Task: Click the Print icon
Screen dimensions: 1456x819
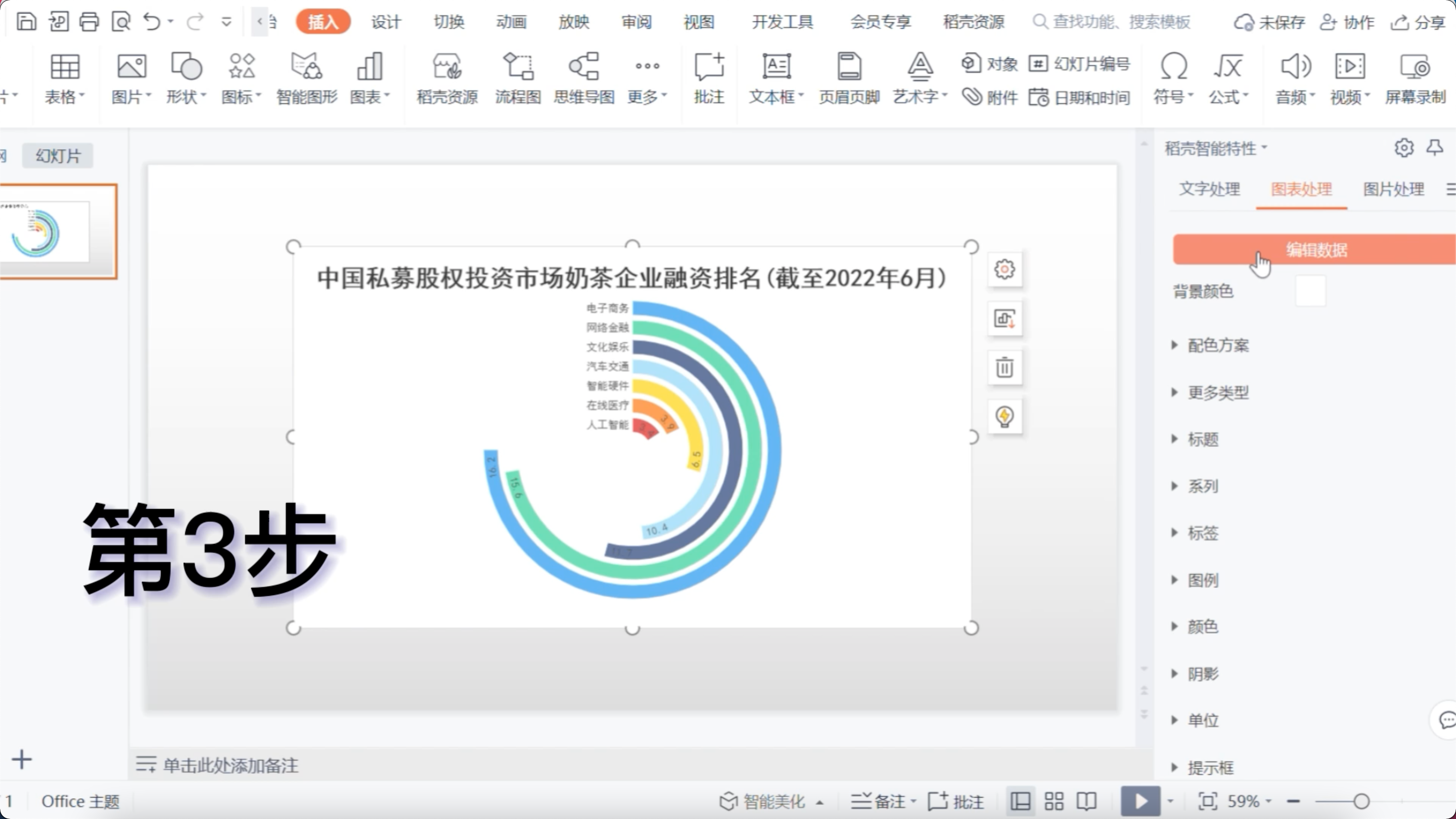Action: click(89, 21)
